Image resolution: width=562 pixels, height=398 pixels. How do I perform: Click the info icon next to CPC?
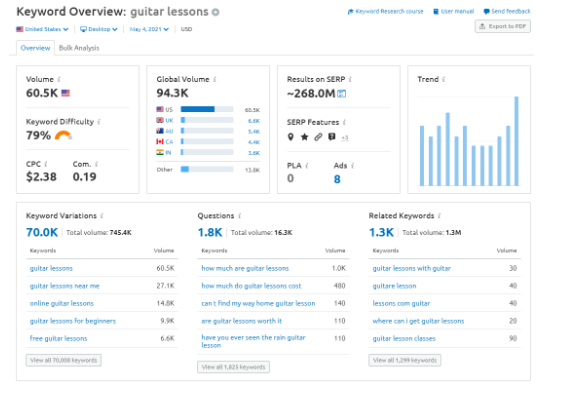point(46,164)
